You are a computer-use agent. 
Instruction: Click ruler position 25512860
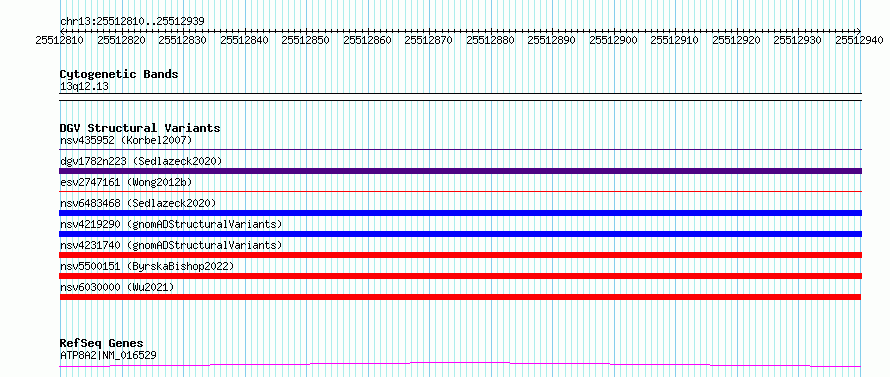coord(368,40)
